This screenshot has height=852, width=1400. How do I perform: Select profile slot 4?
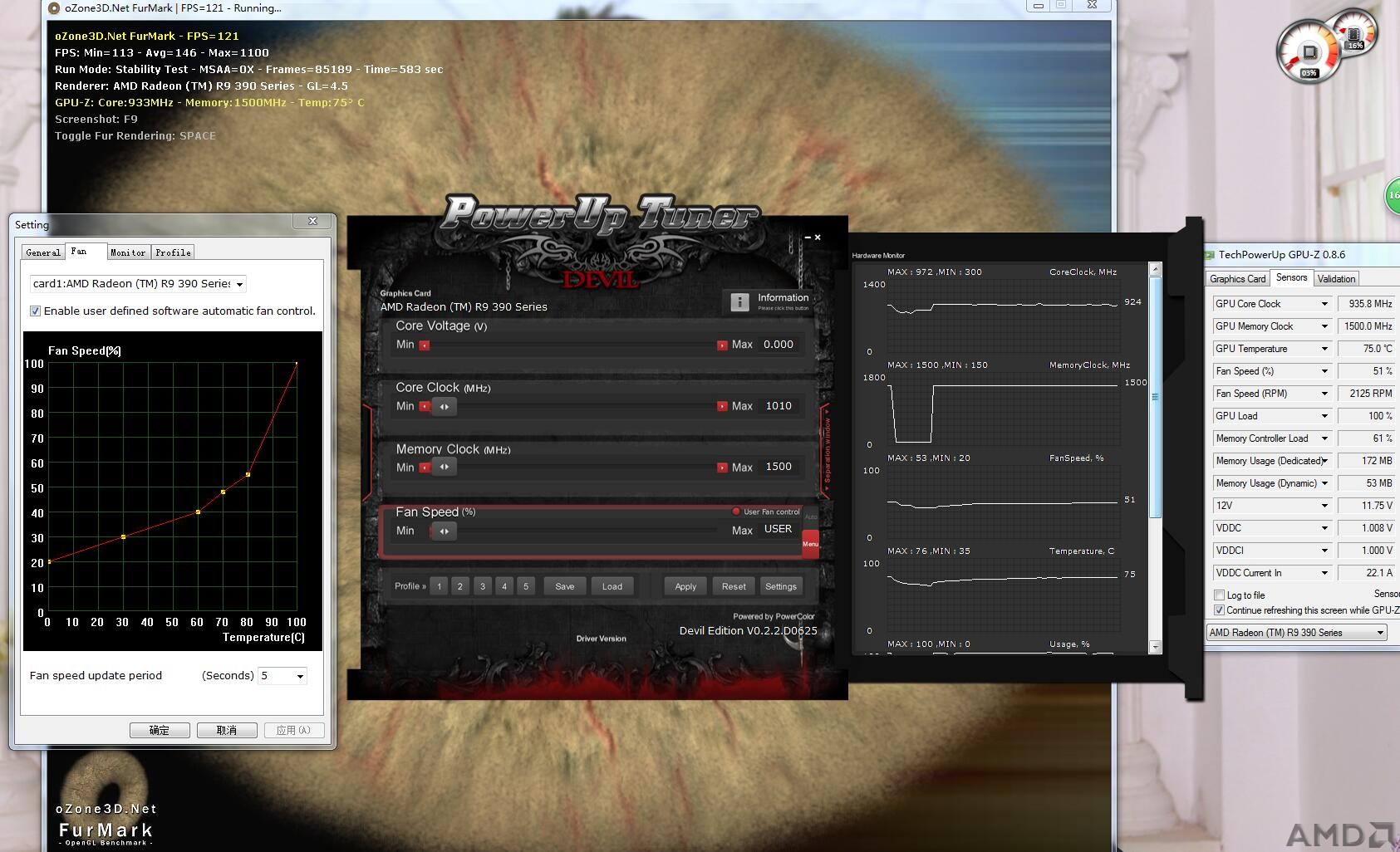[x=504, y=586]
